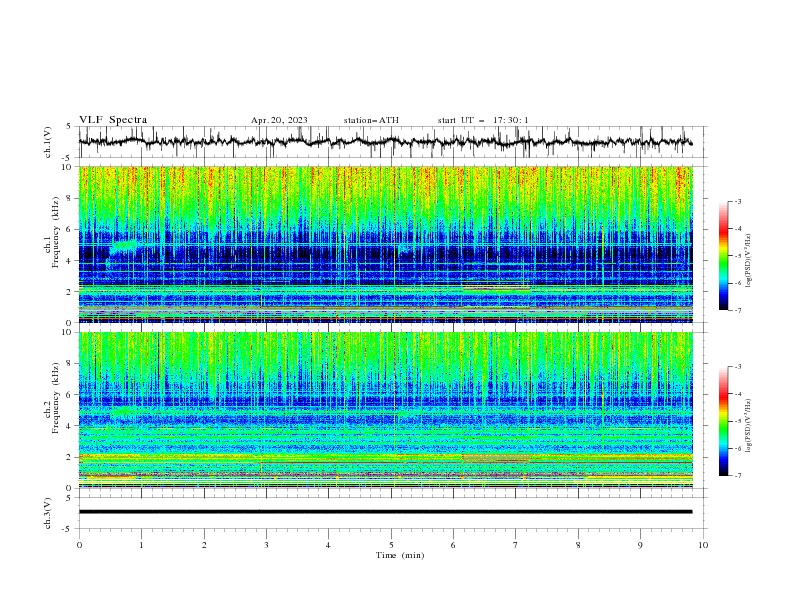Click time axis tick label "7"
This screenshot has height=612, width=792.
pyautogui.click(x=516, y=545)
